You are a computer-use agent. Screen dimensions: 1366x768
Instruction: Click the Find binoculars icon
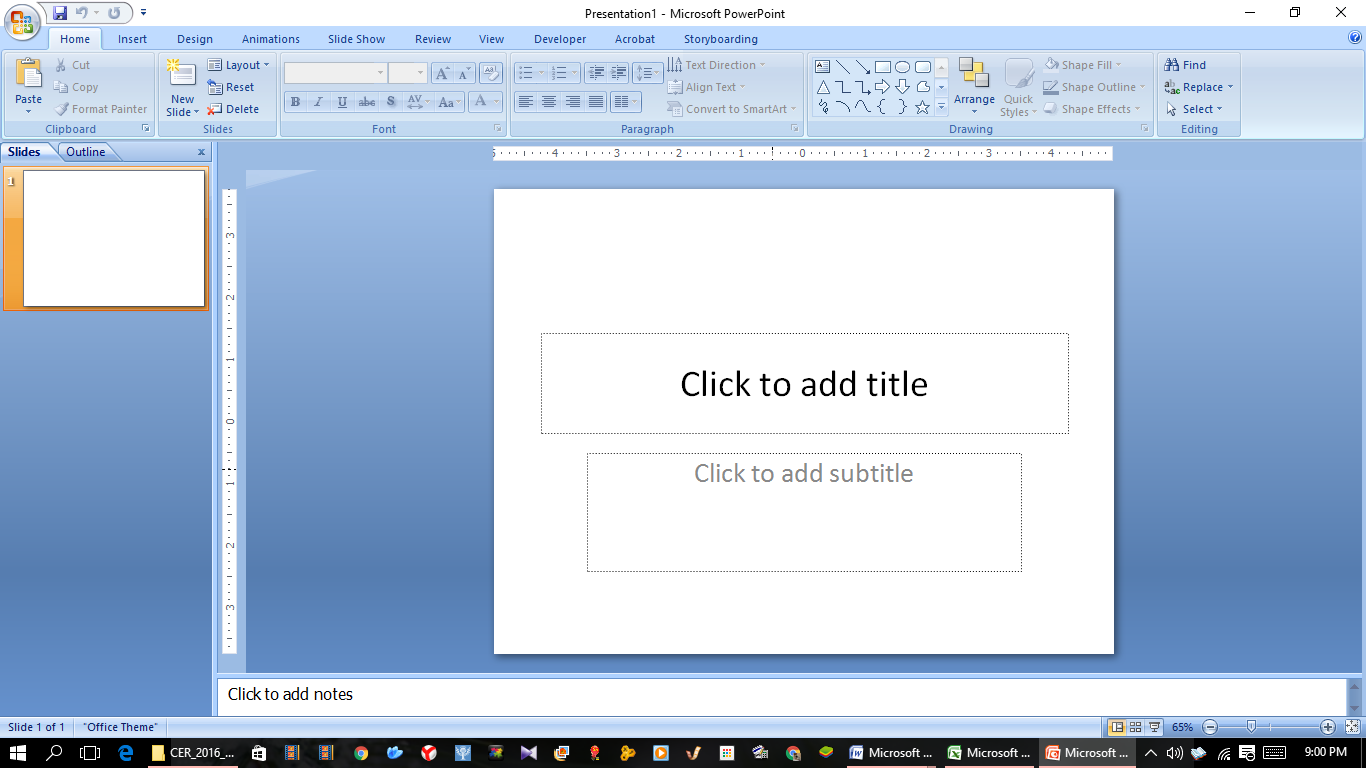click(x=1172, y=65)
